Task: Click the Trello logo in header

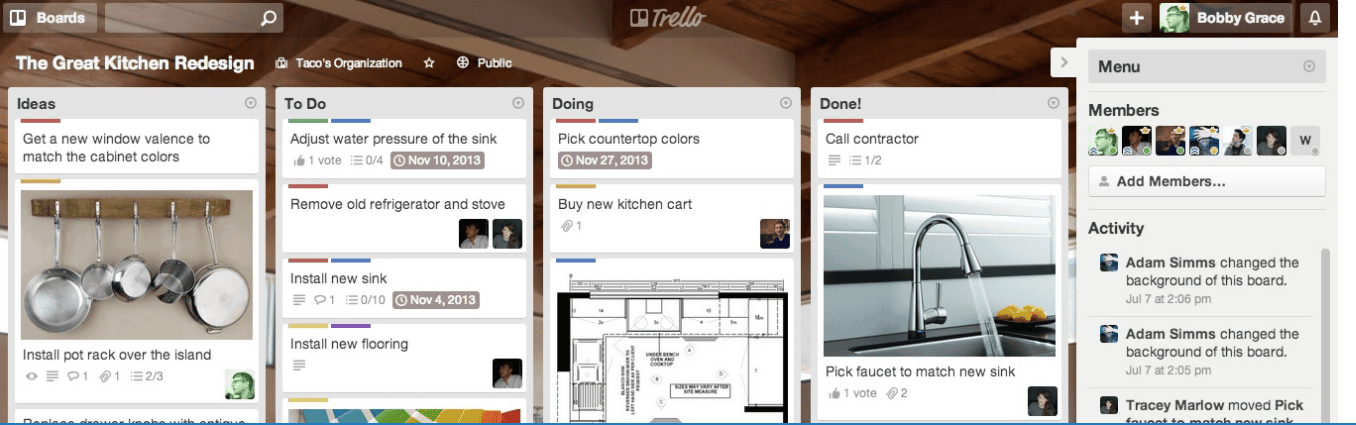Action: tap(667, 18)
